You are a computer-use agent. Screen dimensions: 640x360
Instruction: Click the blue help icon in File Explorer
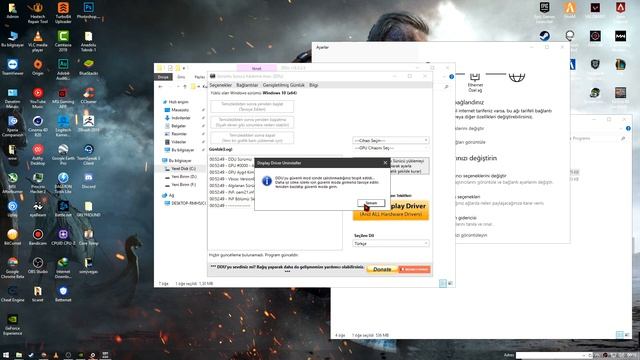tap(451, 77)
